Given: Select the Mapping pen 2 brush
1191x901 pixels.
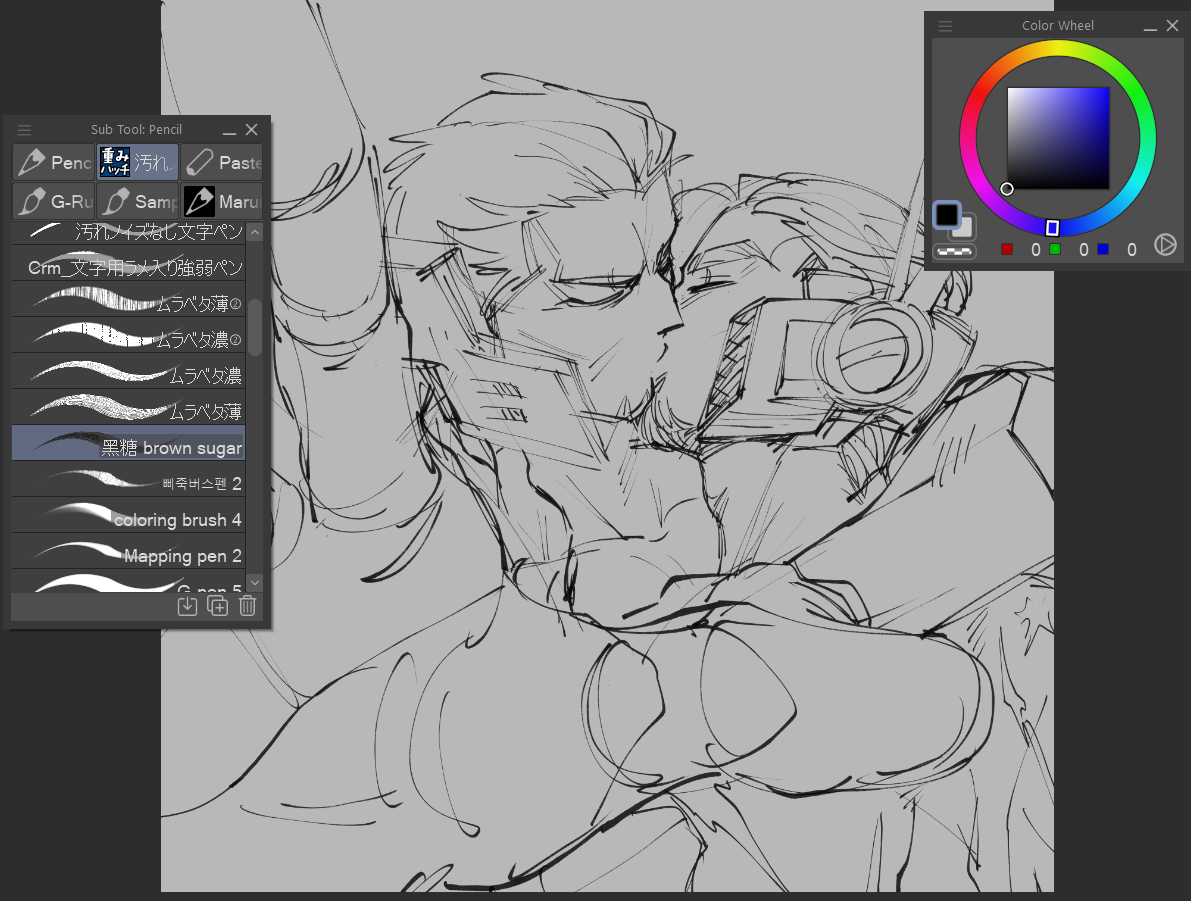Looking at the screenshot, I should tap(128, 555).
